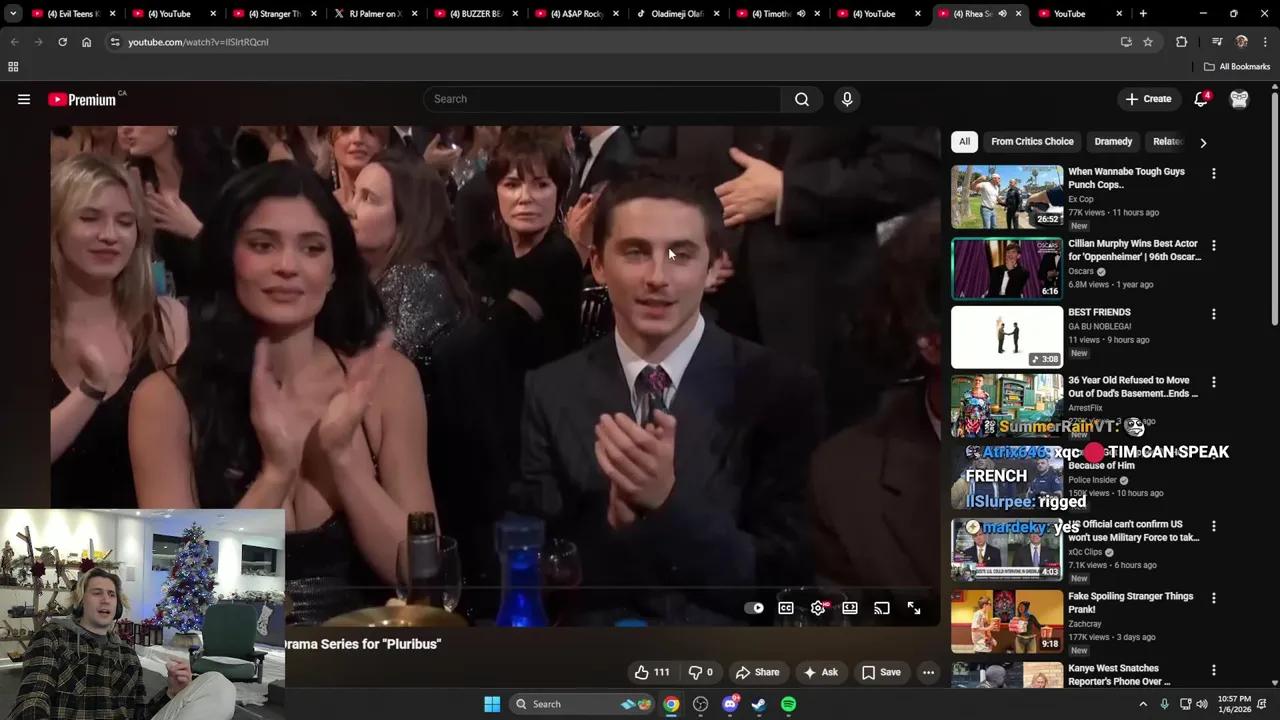This screenshot has width=1280, height=720.
Task: Bookmark this page with the star
Action: coord(1148,42)
